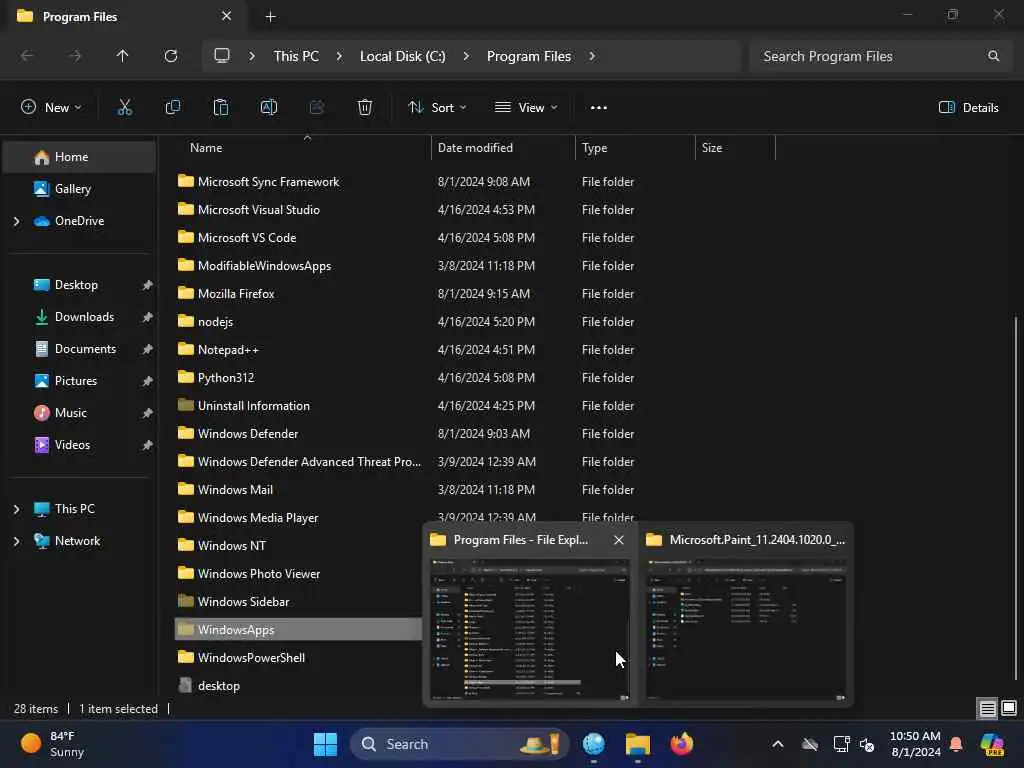Click the Back navigation arrow
Viewport: 1024px width, 768px height.
pos(27,56)
